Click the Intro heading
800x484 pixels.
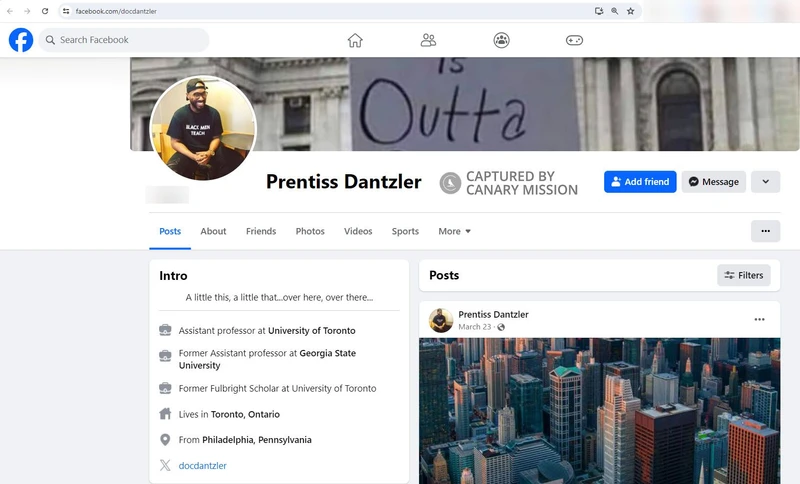[173, 276]
